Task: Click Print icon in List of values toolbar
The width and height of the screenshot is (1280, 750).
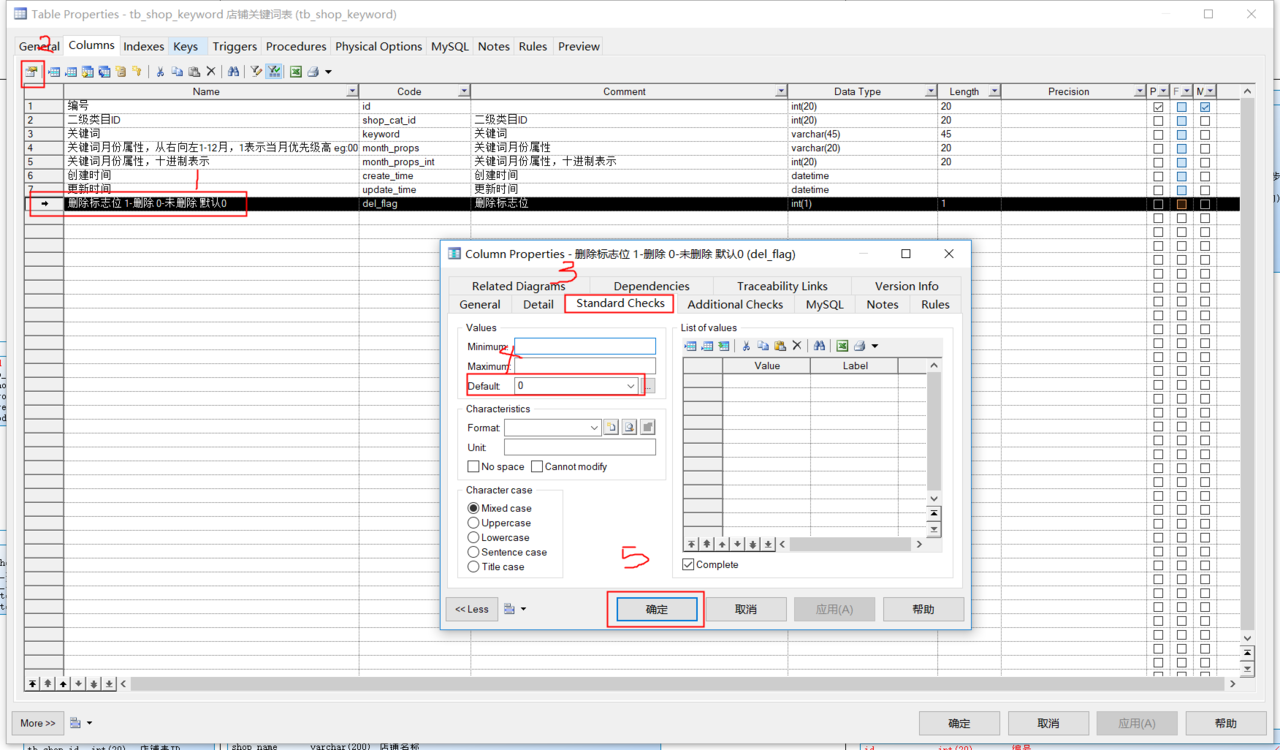Action: tap(859, 346)
